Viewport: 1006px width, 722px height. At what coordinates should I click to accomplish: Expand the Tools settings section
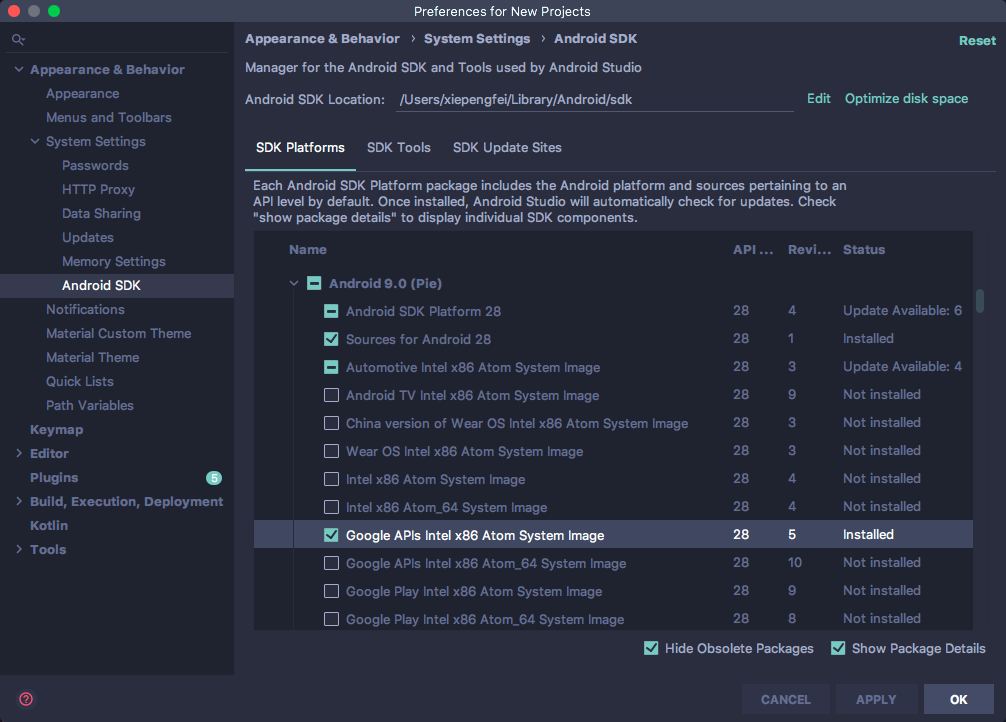[x=19, y=549]
